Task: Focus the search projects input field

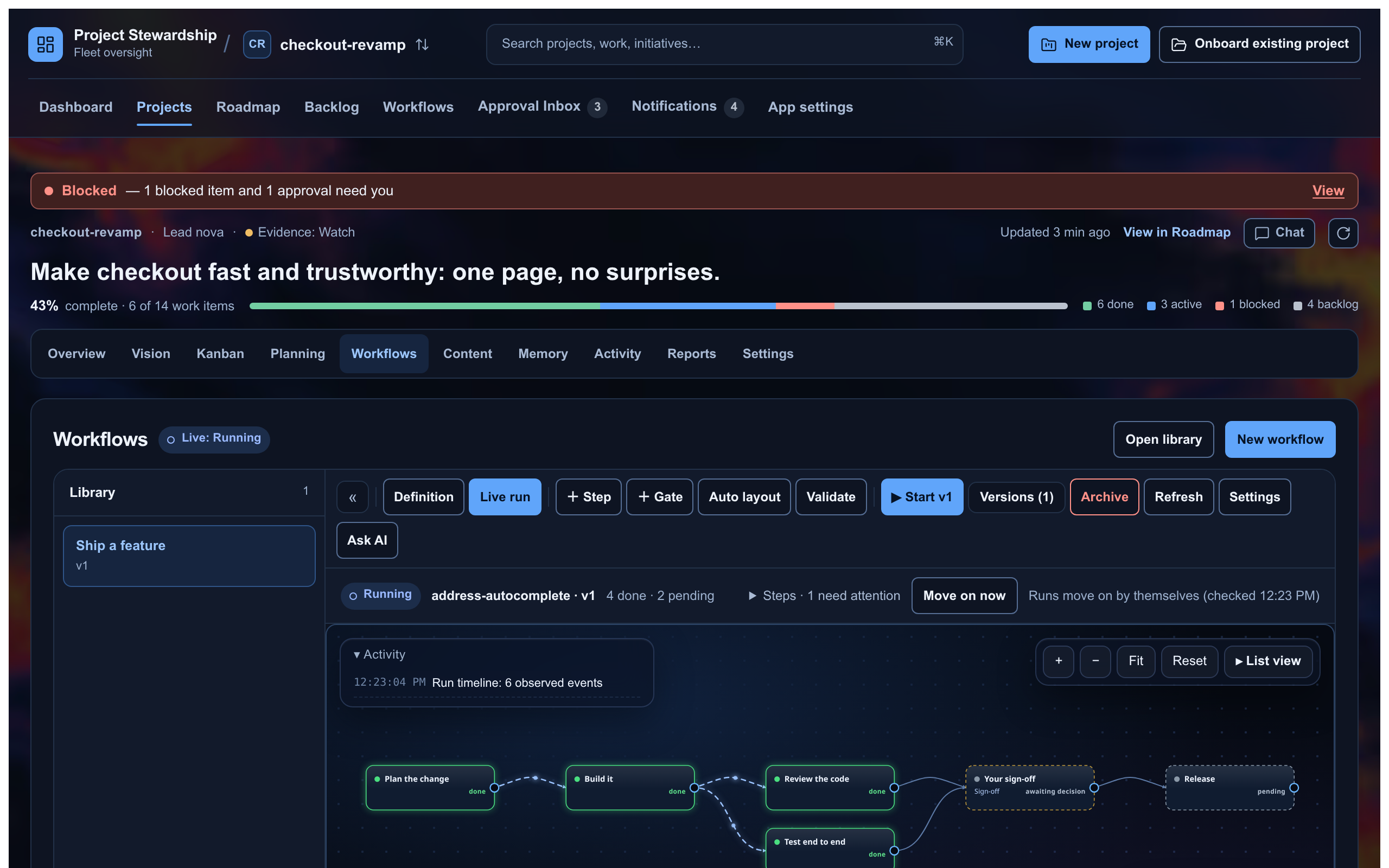Action: point(724,44)
